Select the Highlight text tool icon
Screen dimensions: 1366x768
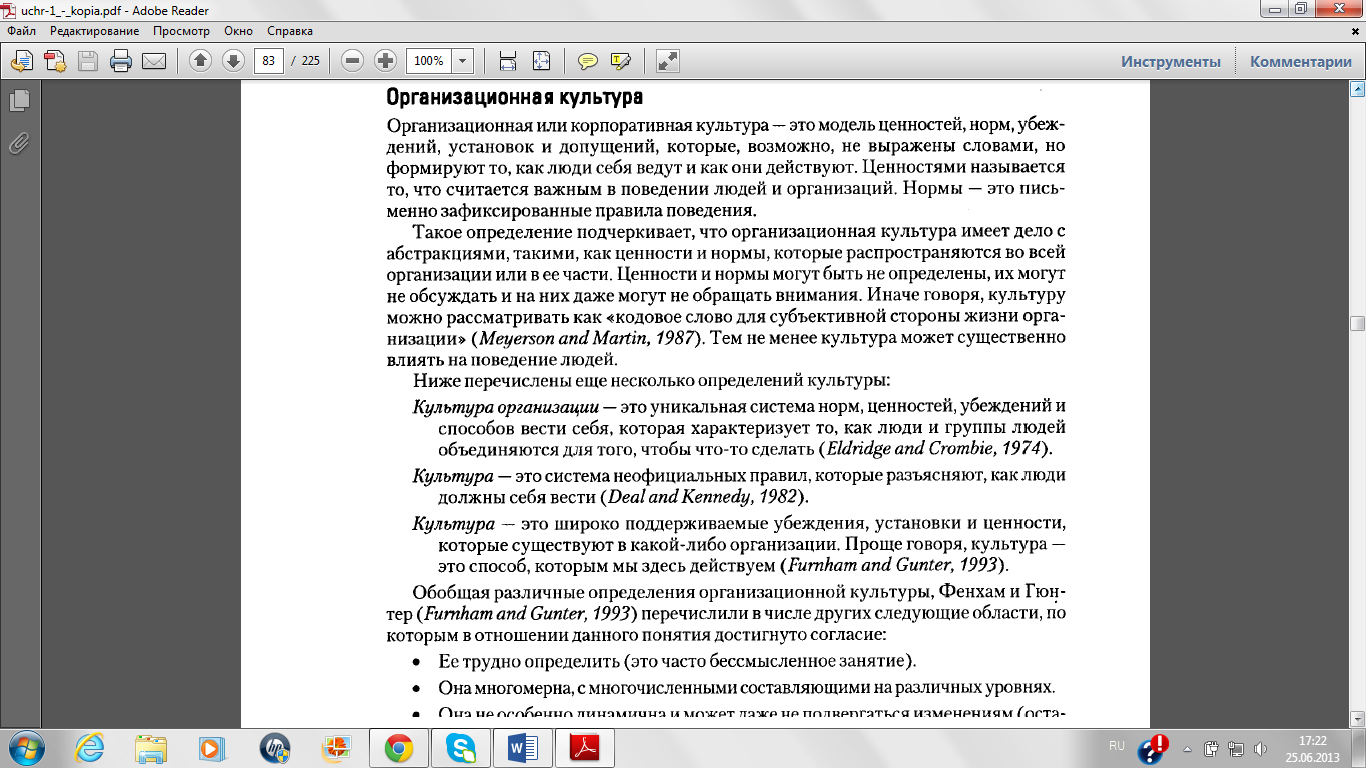pos(620,61)
